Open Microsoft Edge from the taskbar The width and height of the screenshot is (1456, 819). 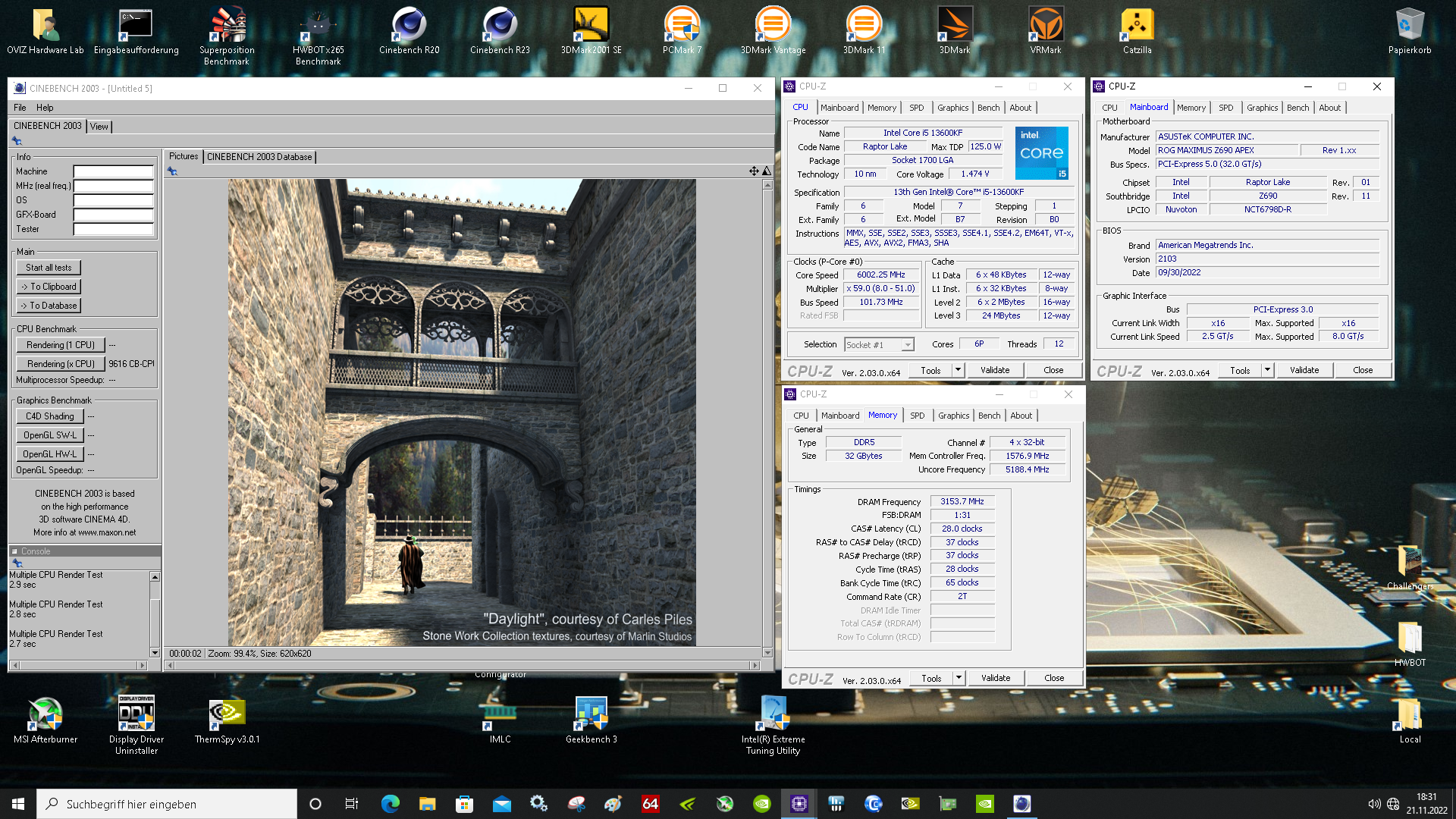click(x=390, y=804)
